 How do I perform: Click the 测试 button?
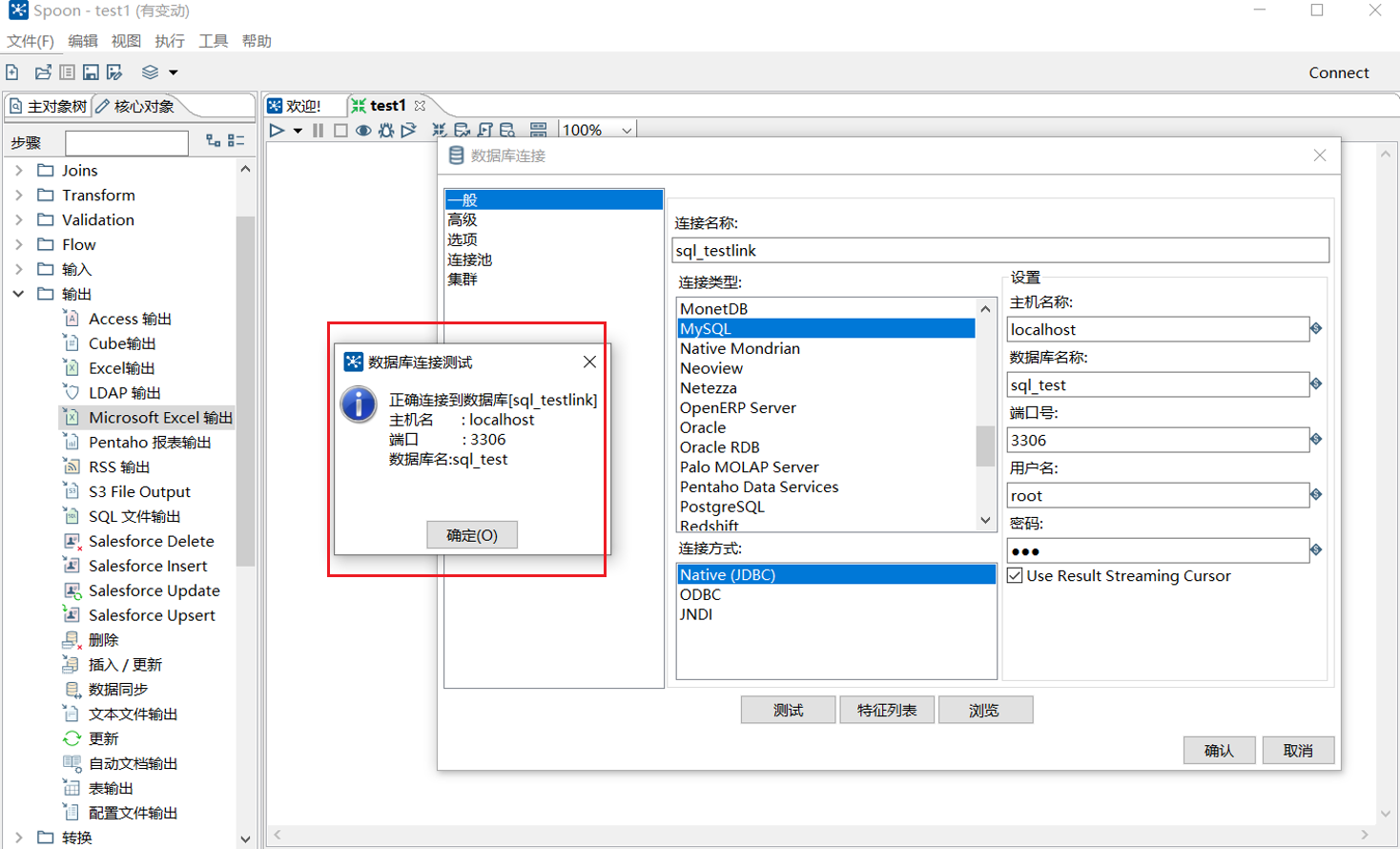coord(789,710)
